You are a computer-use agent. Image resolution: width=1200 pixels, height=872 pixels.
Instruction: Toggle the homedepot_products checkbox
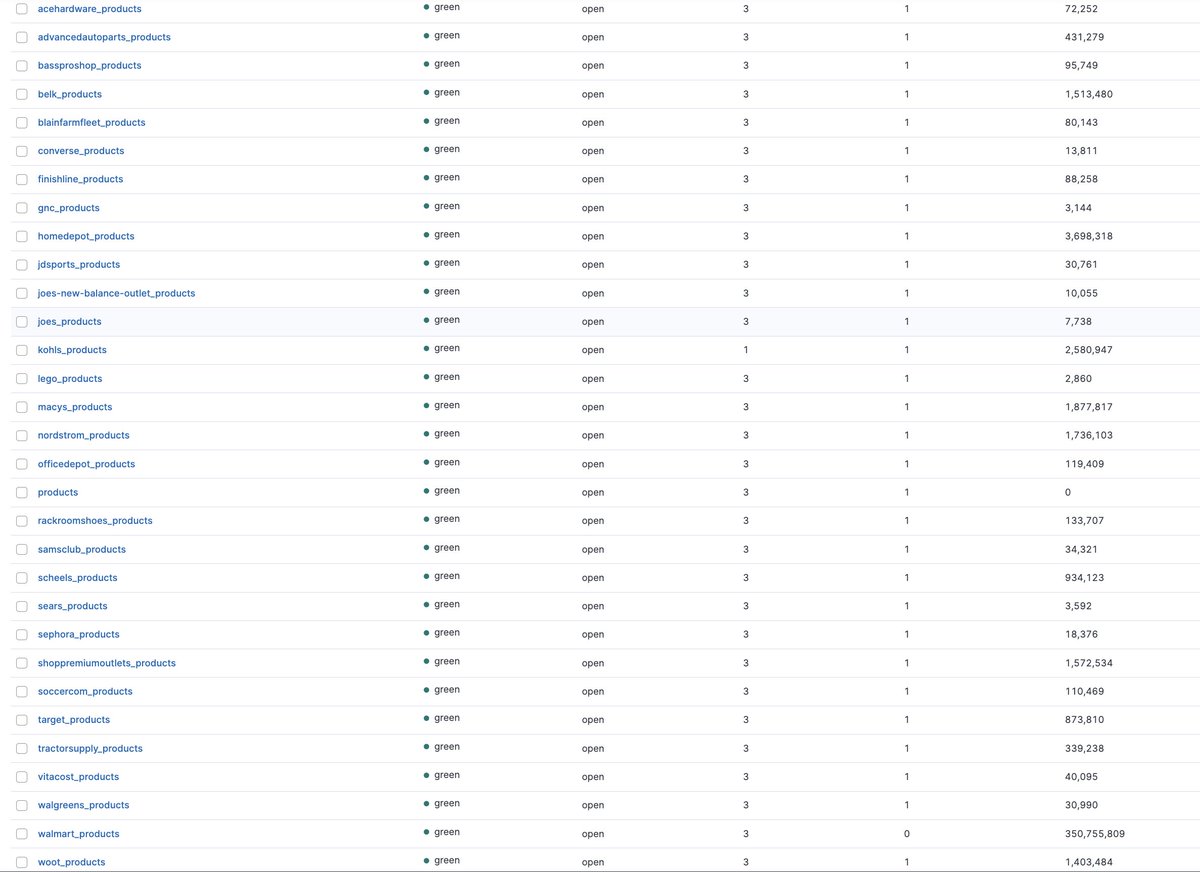(x=22, y=236)
